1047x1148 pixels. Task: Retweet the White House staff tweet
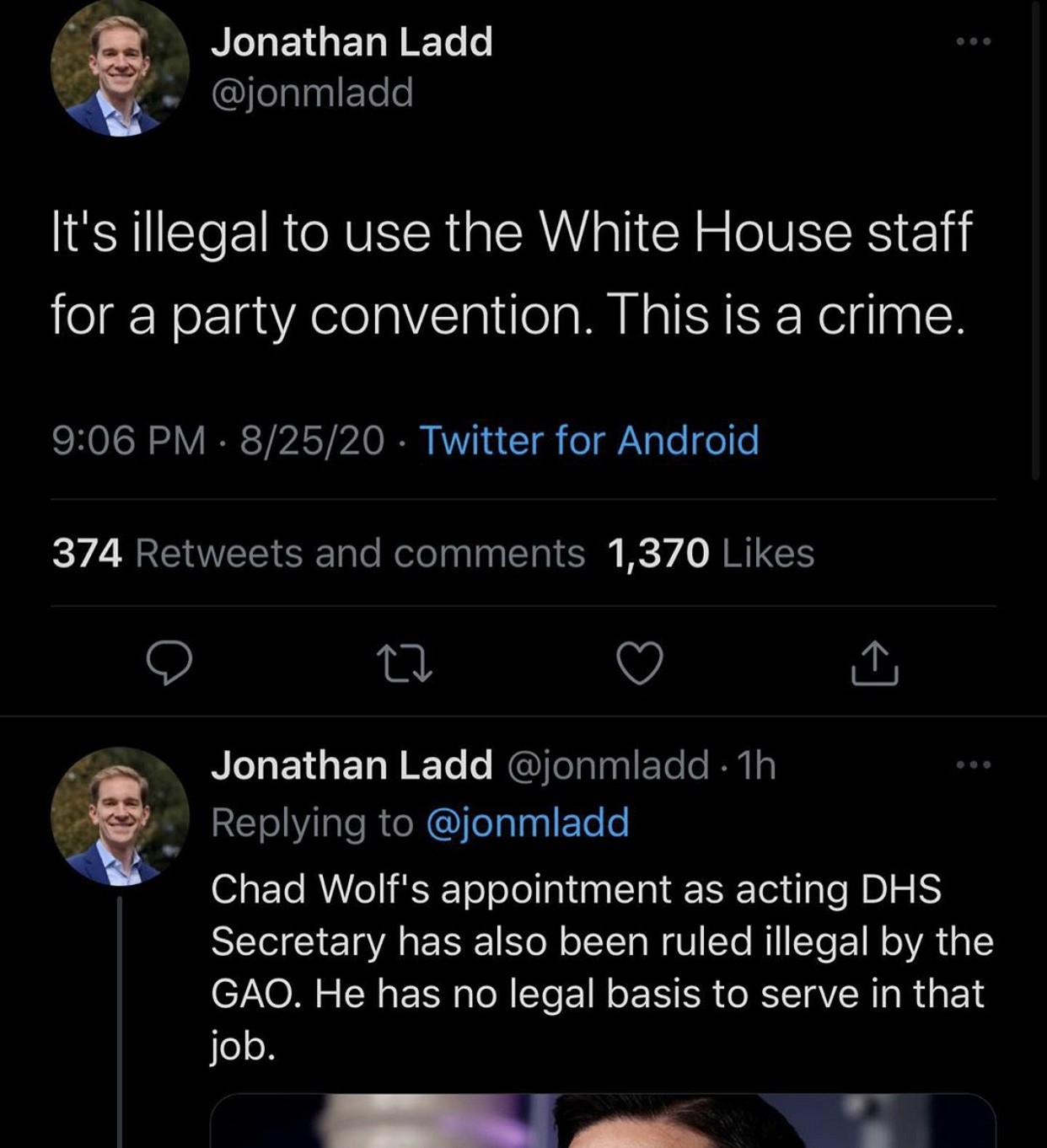pos(405,663)
